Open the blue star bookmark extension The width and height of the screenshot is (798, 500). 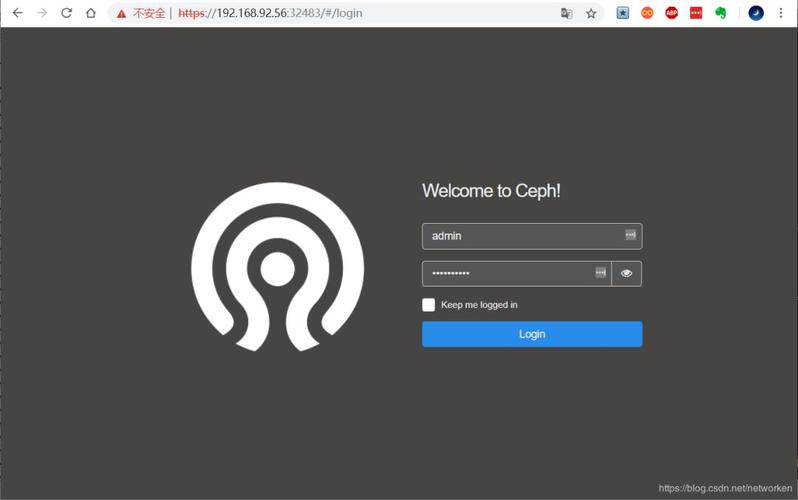(623, 13)
